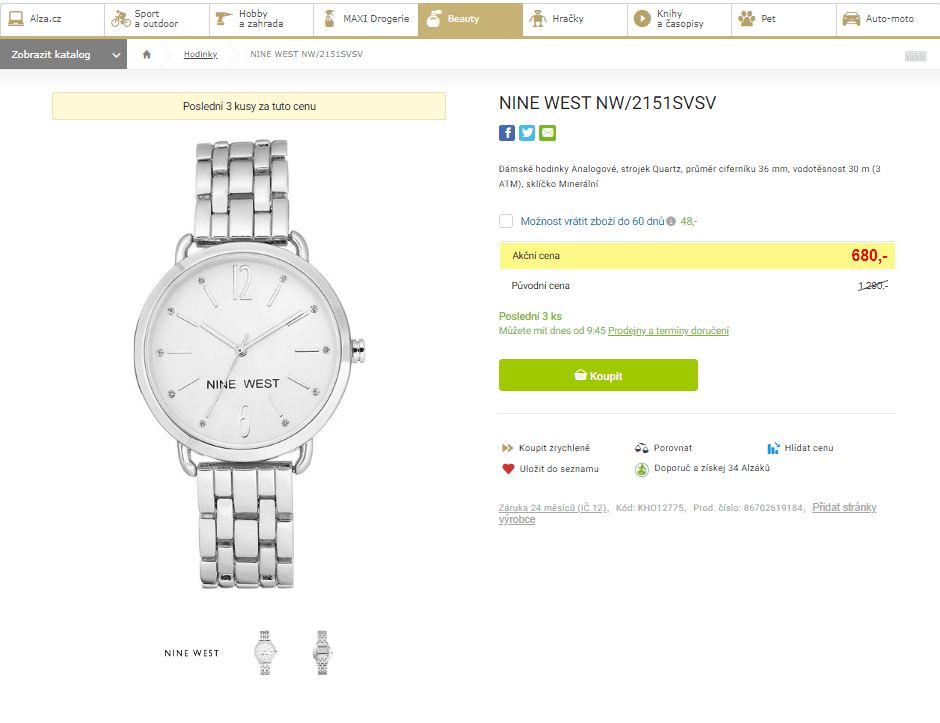Click the Přidat stránky výrobce link
The height and width of the screenshot is (723, 940).
point(844,507)
